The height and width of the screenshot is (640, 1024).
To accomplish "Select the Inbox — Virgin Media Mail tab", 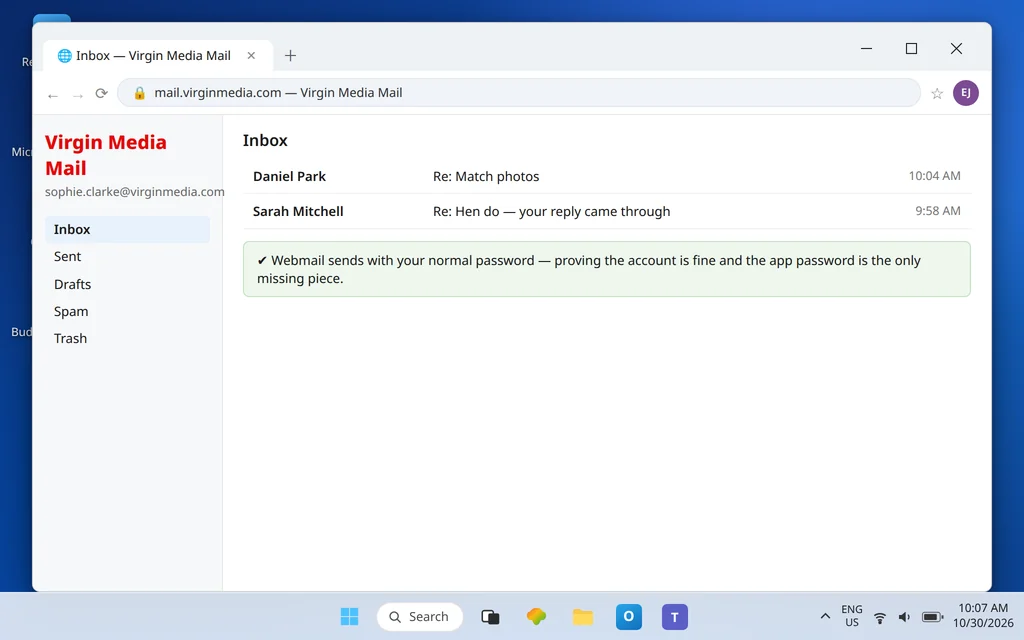I will [x=157, y=56].
